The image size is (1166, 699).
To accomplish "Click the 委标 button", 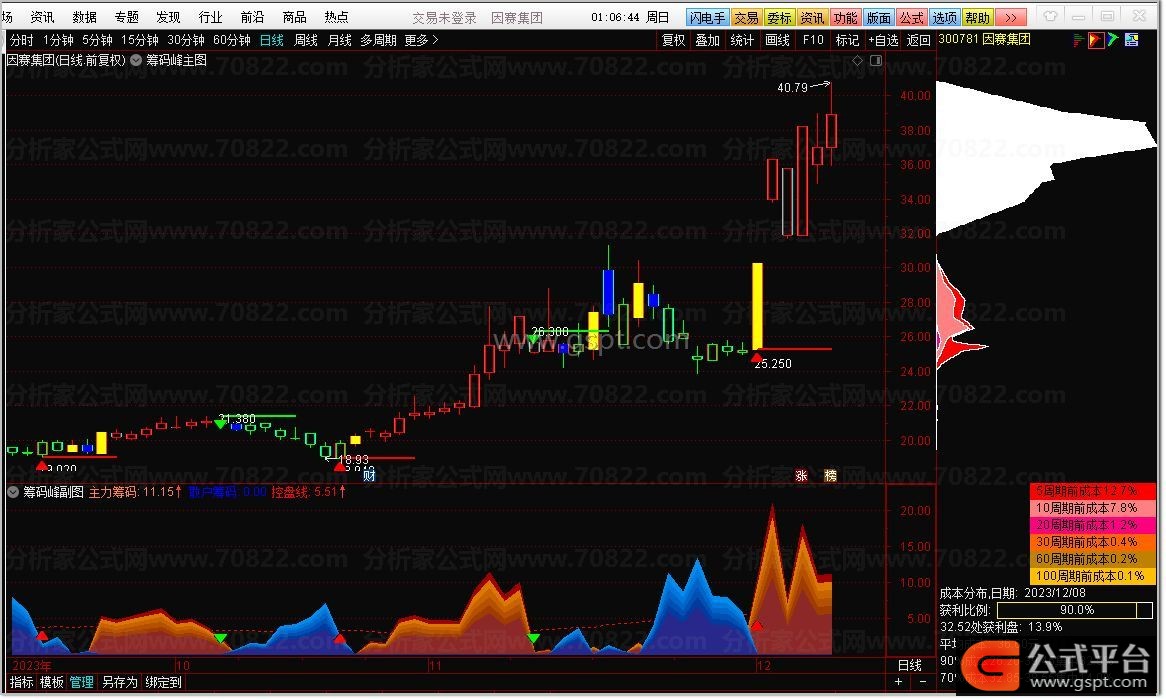I will pyautogui.click(x=779, y=17).
